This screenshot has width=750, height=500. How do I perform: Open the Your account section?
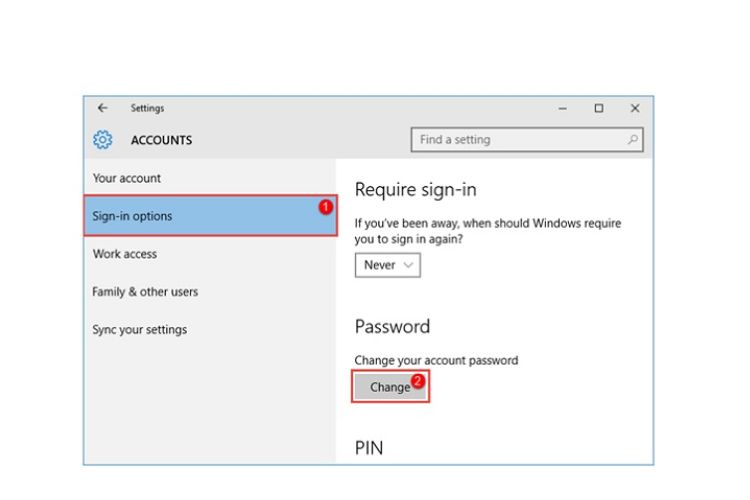pos(127,178)
